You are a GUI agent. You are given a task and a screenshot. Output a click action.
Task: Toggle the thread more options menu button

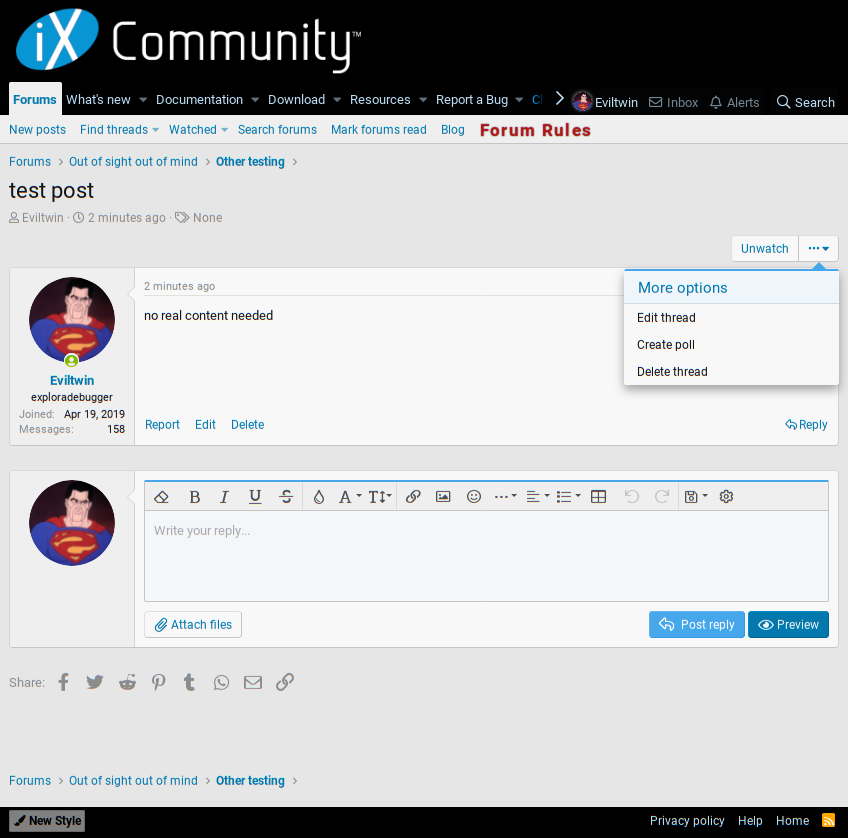coord(818,248)
